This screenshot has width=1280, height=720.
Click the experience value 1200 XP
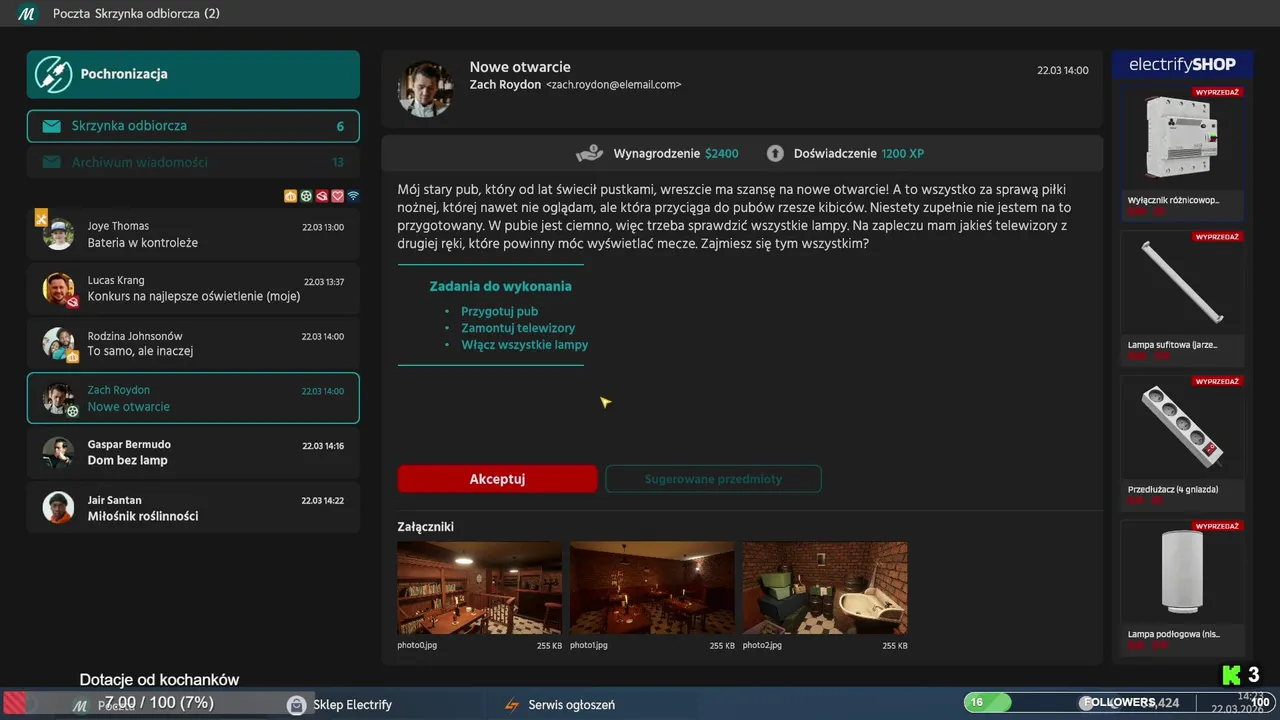pyautogui.click(x=903, y=154)
